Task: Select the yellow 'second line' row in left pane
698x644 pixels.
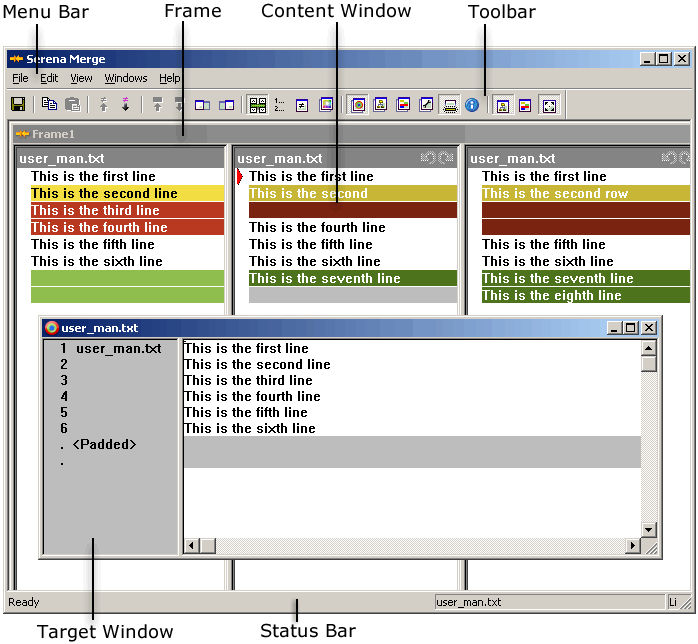Action: [x=127, y=193]
